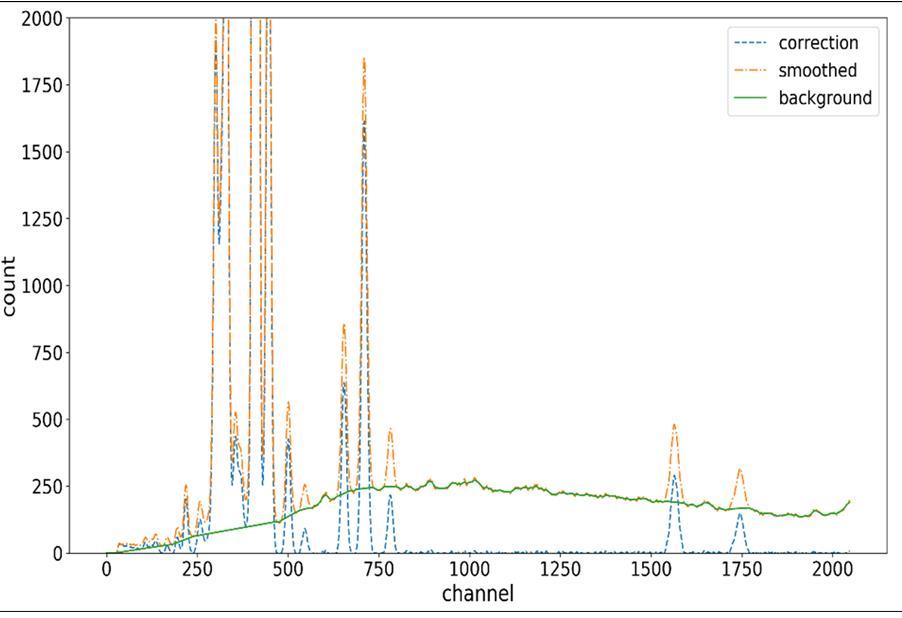The height and width of the screenshot is (618, 902).
Task: Click the 1250 tick label on x-axis
Action: point(560,569)
